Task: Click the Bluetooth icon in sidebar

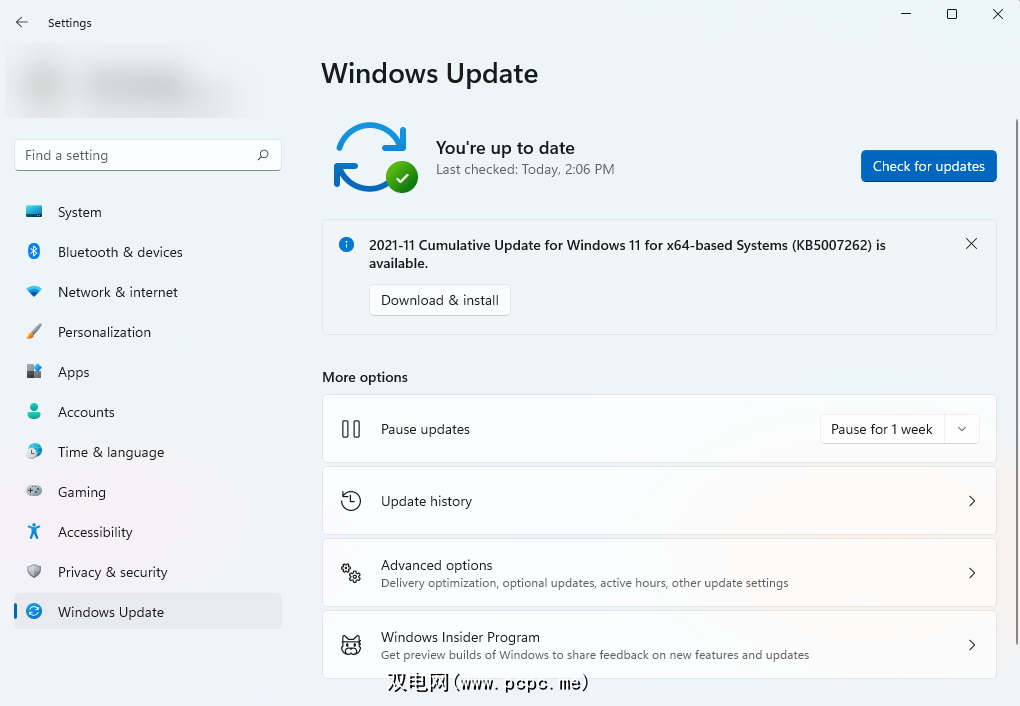Action: point(34,251)
